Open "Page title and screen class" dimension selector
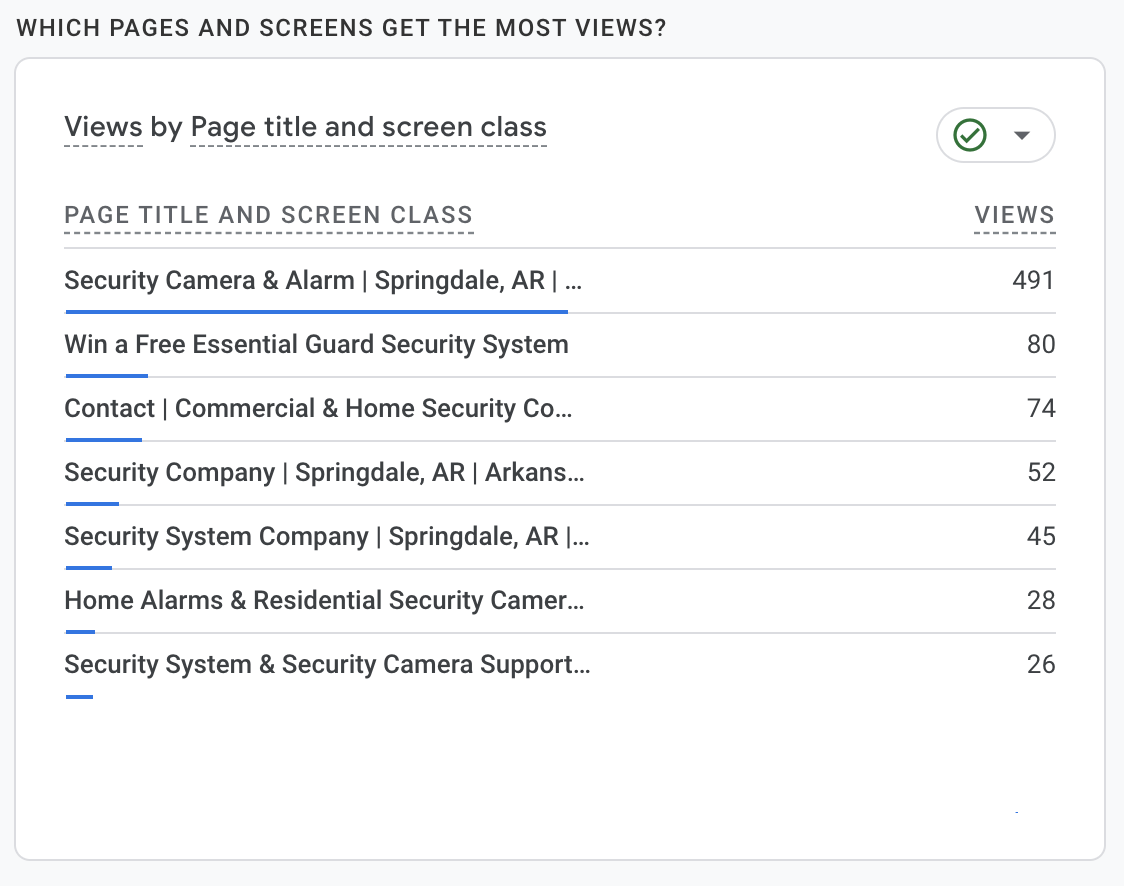Viewport: 1124px width, 886px height. coord(368,128)
